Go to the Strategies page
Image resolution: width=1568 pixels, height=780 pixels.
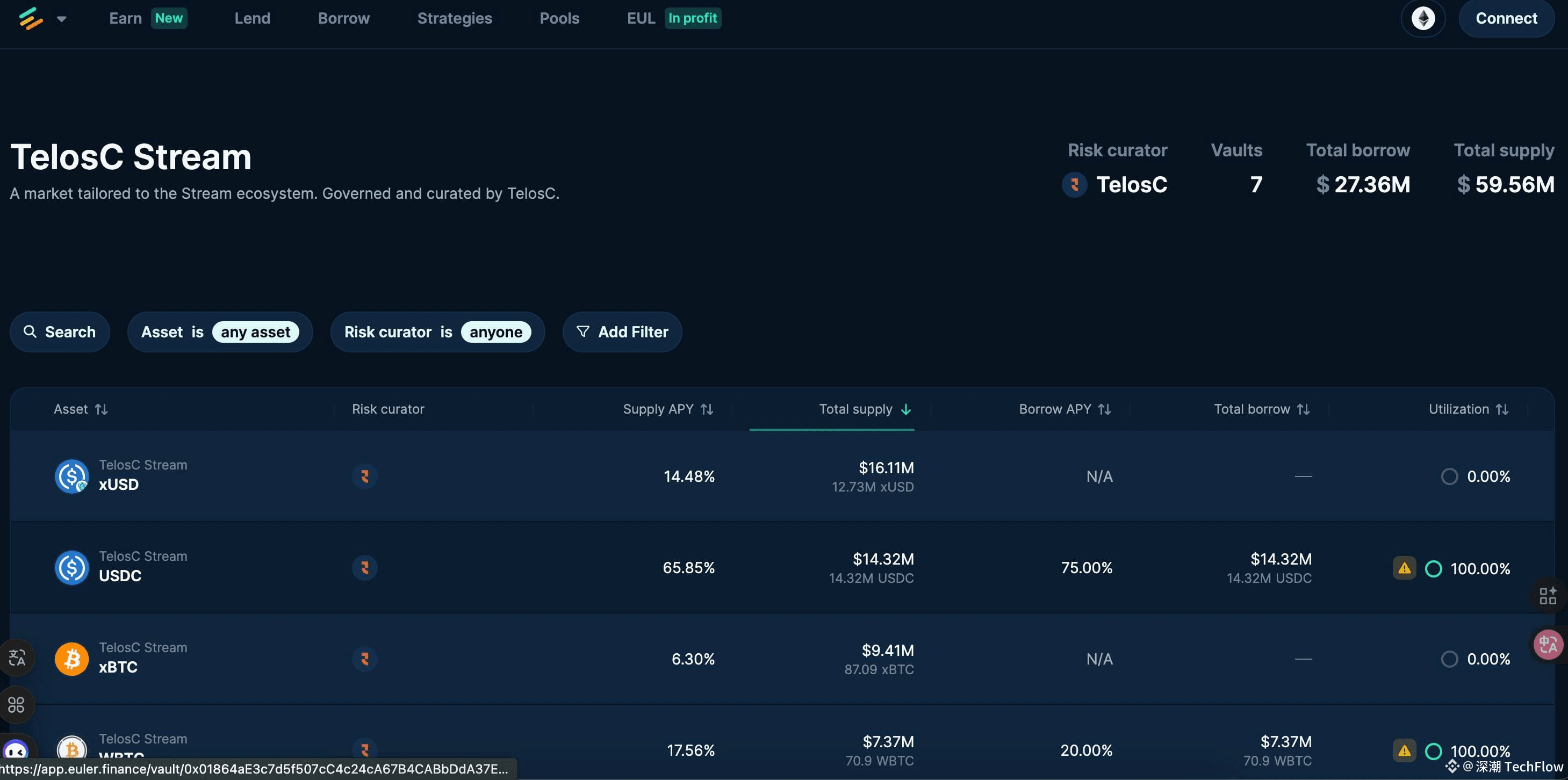454,18
